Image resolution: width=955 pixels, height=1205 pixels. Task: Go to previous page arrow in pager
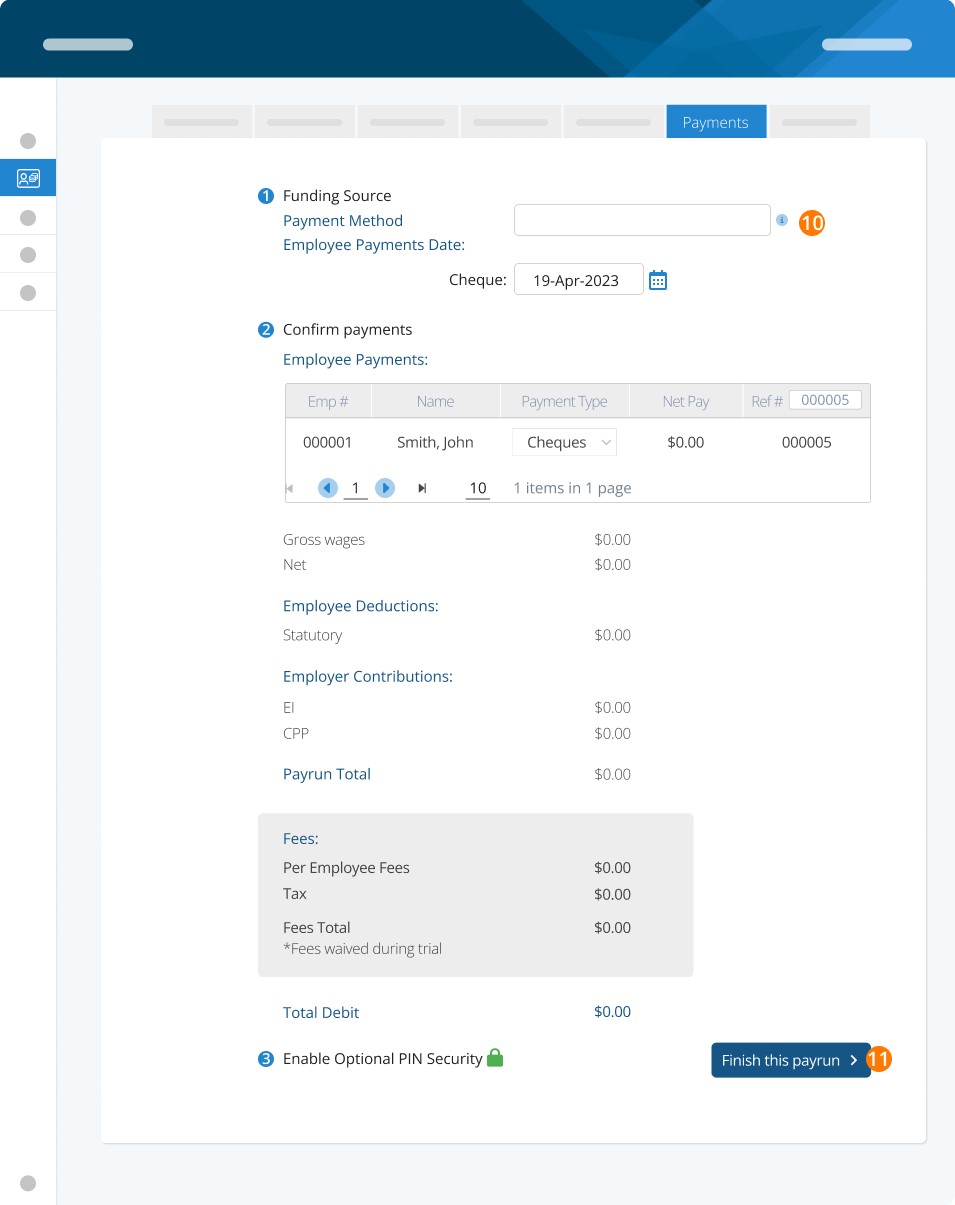click(x=328, y=488)
